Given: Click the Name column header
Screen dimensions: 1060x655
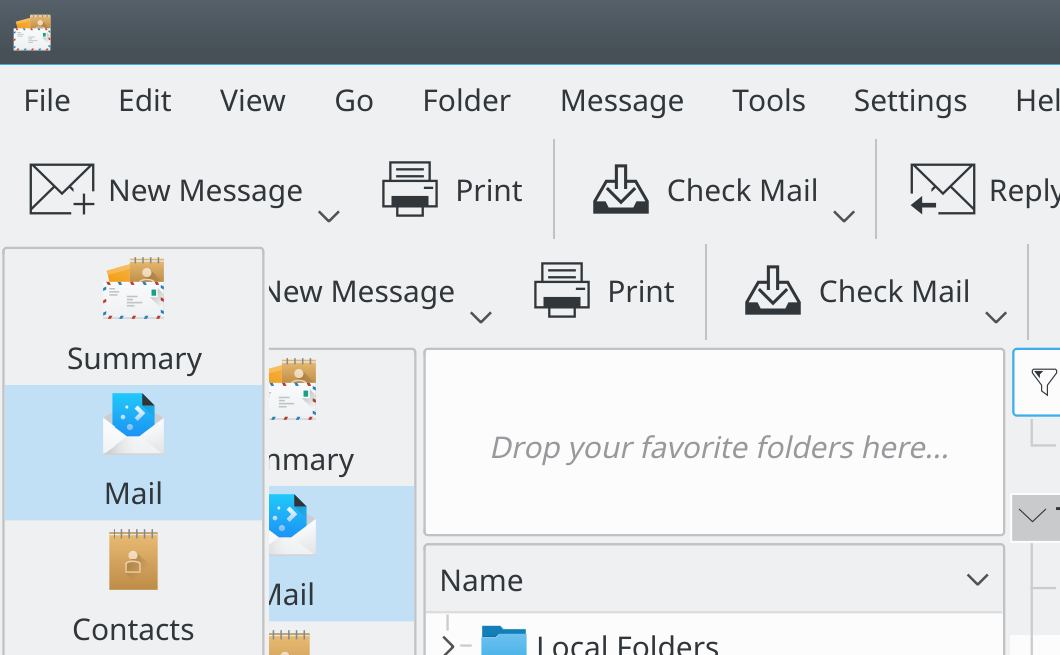Looking at the screenshot, I should [x=714, y=580].
